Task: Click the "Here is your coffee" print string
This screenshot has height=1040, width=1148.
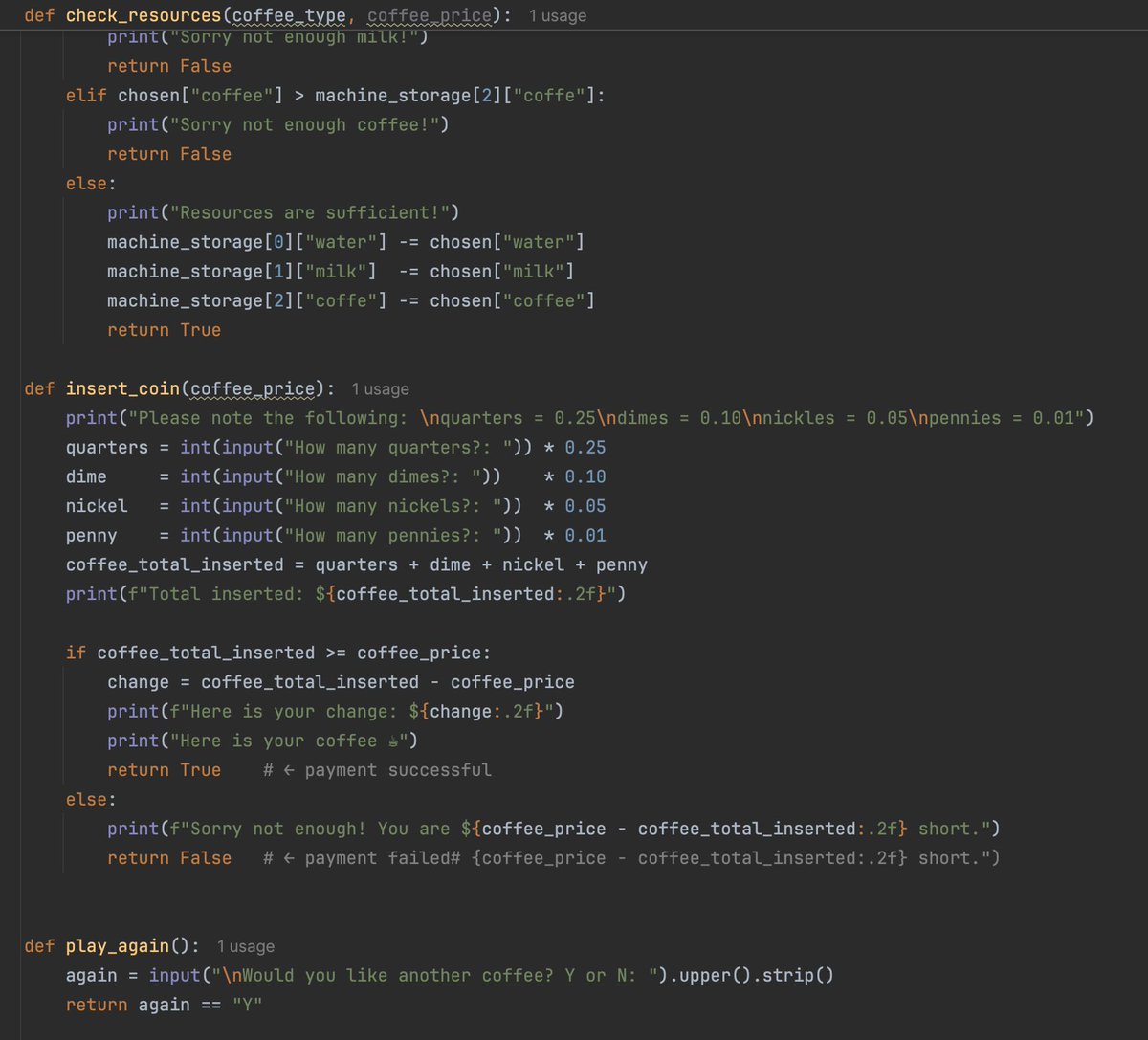Action: (x=289, y=741)
